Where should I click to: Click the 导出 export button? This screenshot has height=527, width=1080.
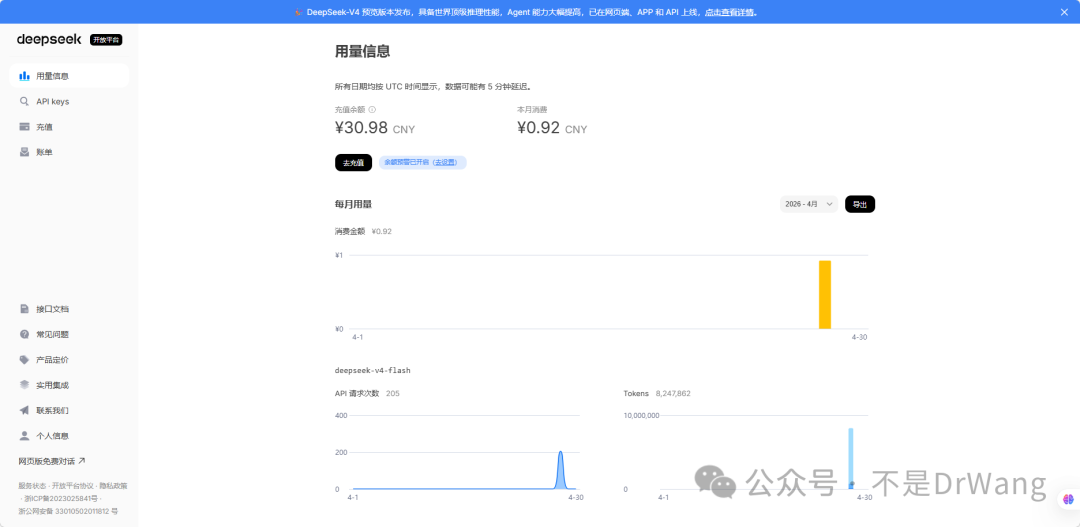click(860, 205)
